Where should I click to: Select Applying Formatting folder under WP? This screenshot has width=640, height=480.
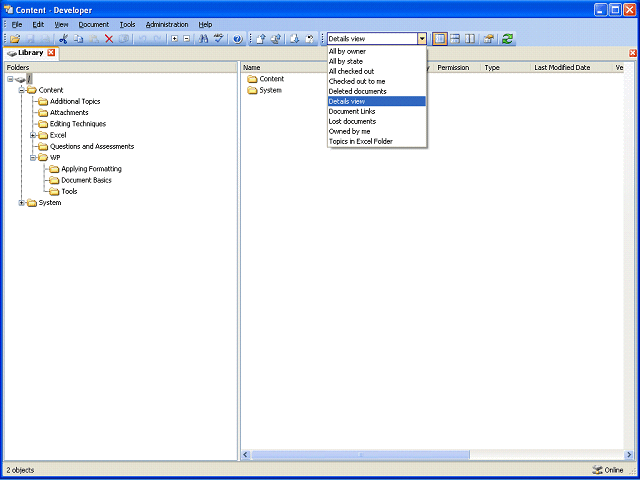point(91,169)
